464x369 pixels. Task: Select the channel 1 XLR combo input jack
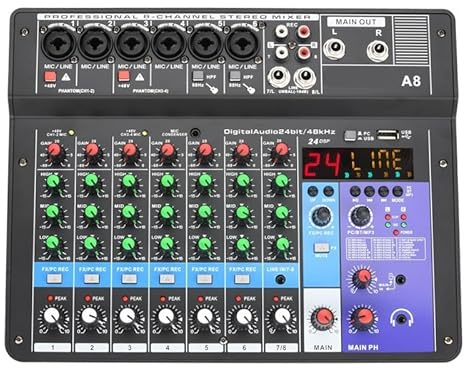59,44
